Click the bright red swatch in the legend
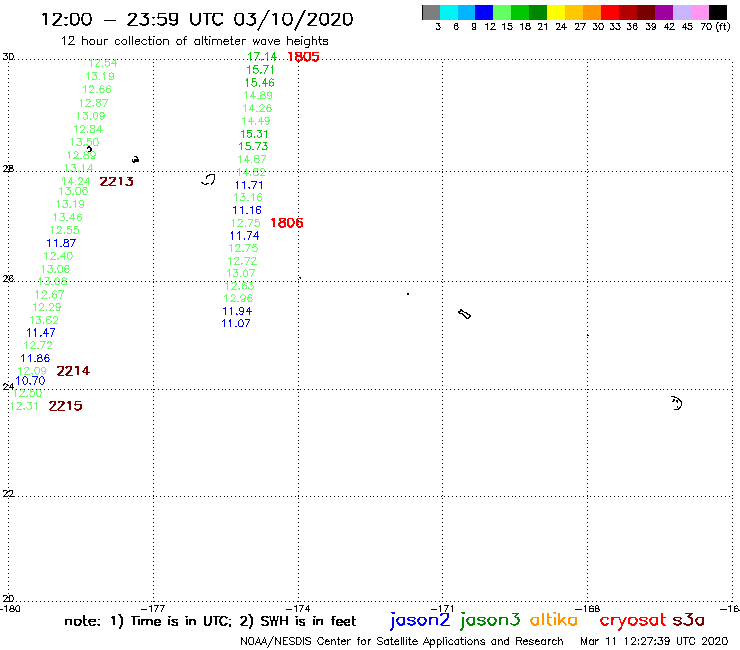740x650 pixels. click(610, 12)
